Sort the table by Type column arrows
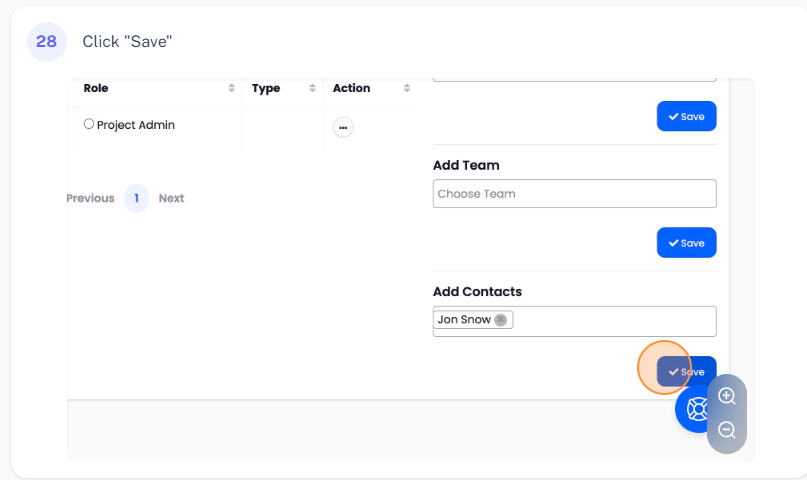The width and height of the screenshot is (807, 480). (313, 89)
